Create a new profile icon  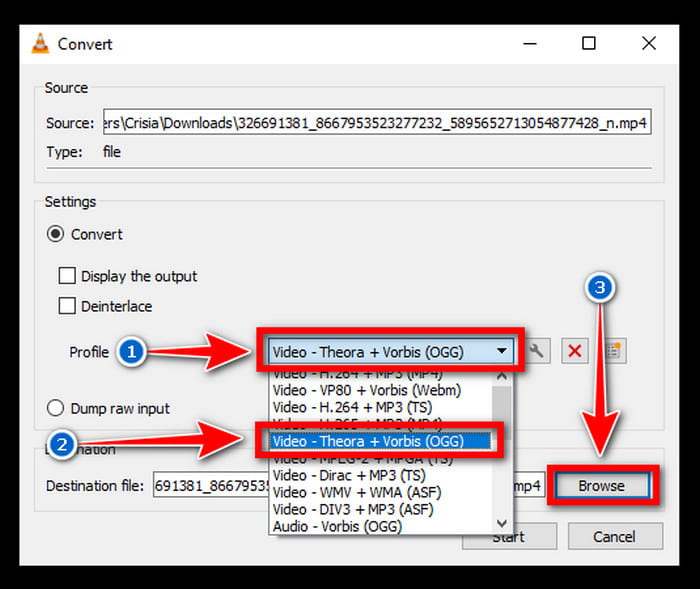tap(614, 351)
